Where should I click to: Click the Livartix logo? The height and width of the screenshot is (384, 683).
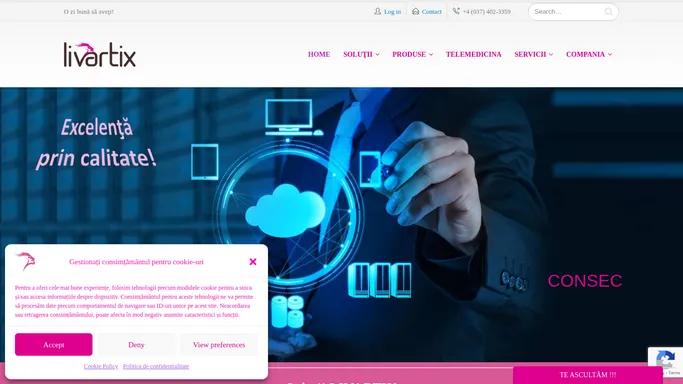[x=100, y=55]
